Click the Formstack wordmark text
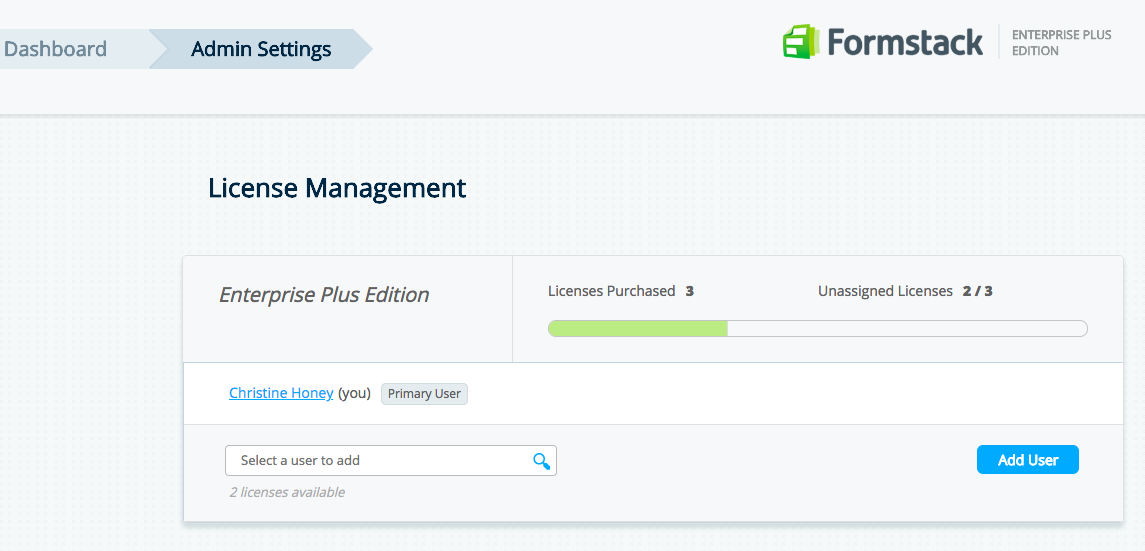The width and height of the screenshot is (1145, 551). pos(905,42)
